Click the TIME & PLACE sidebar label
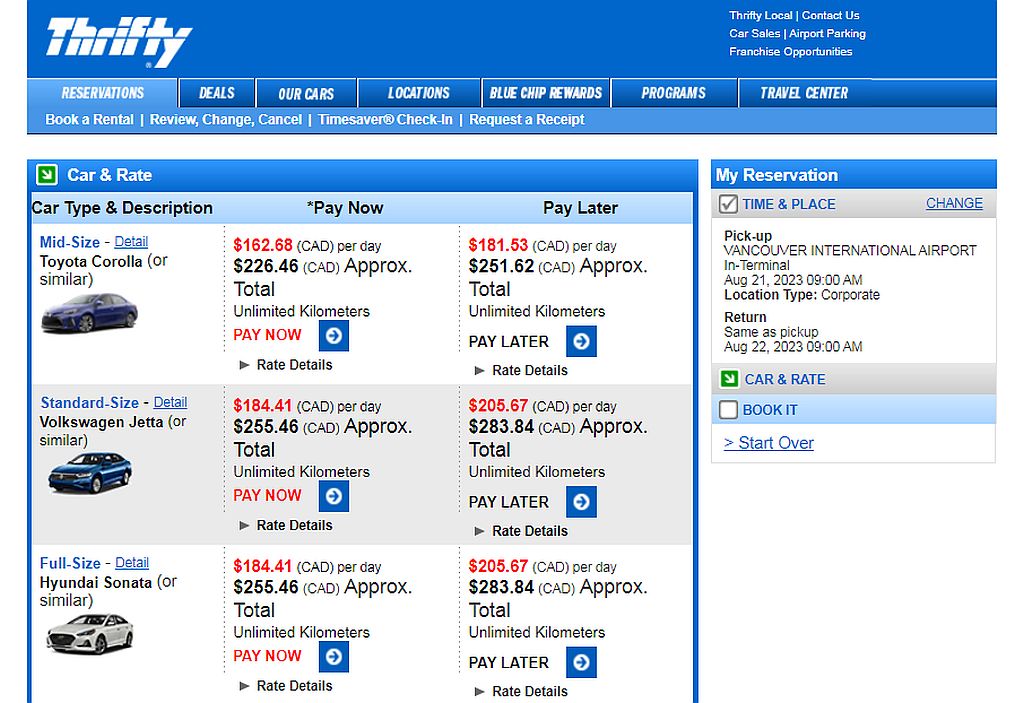Viewport: 1024px width, 703px height. 789,204
